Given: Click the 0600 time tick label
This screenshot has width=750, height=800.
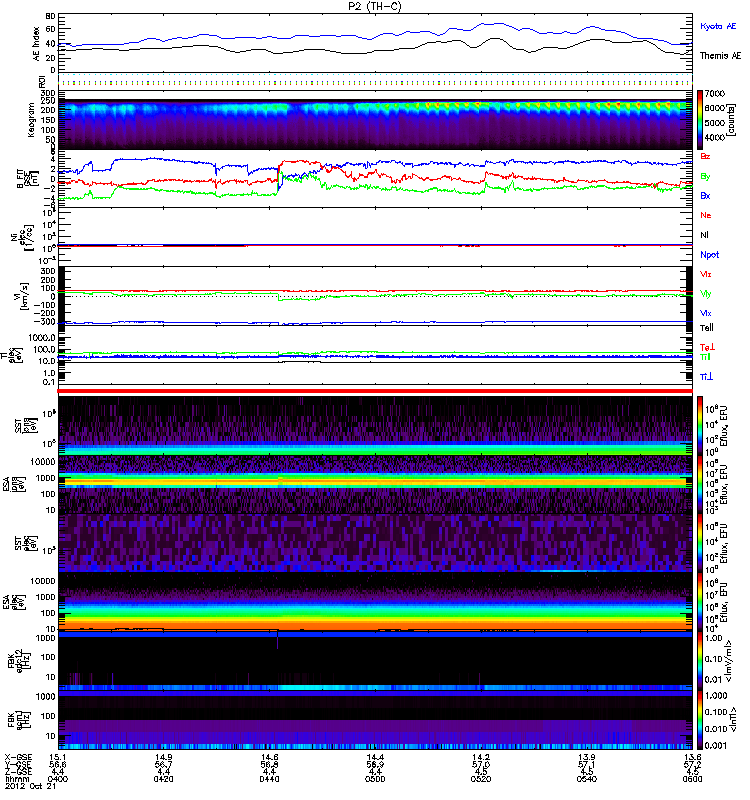Looking at the screenshot, I should tap(692, 779).
